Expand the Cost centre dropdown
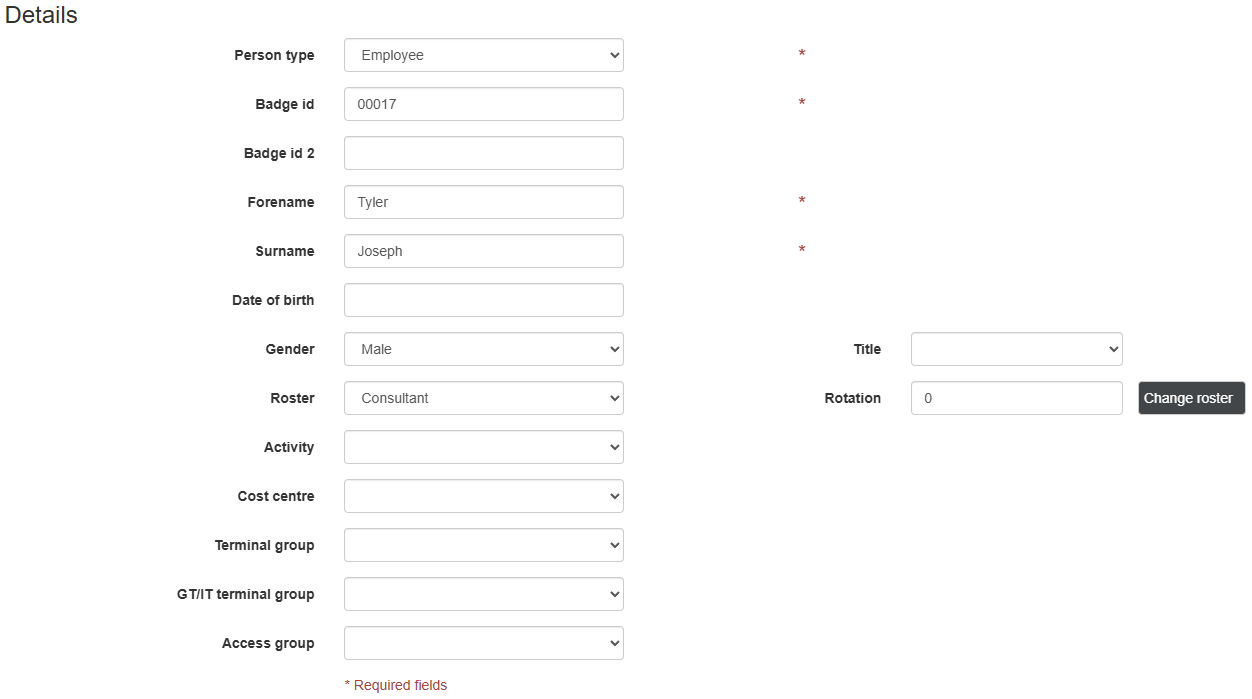The width and height of the screenshot is (1252, 699). click(483, 496)
